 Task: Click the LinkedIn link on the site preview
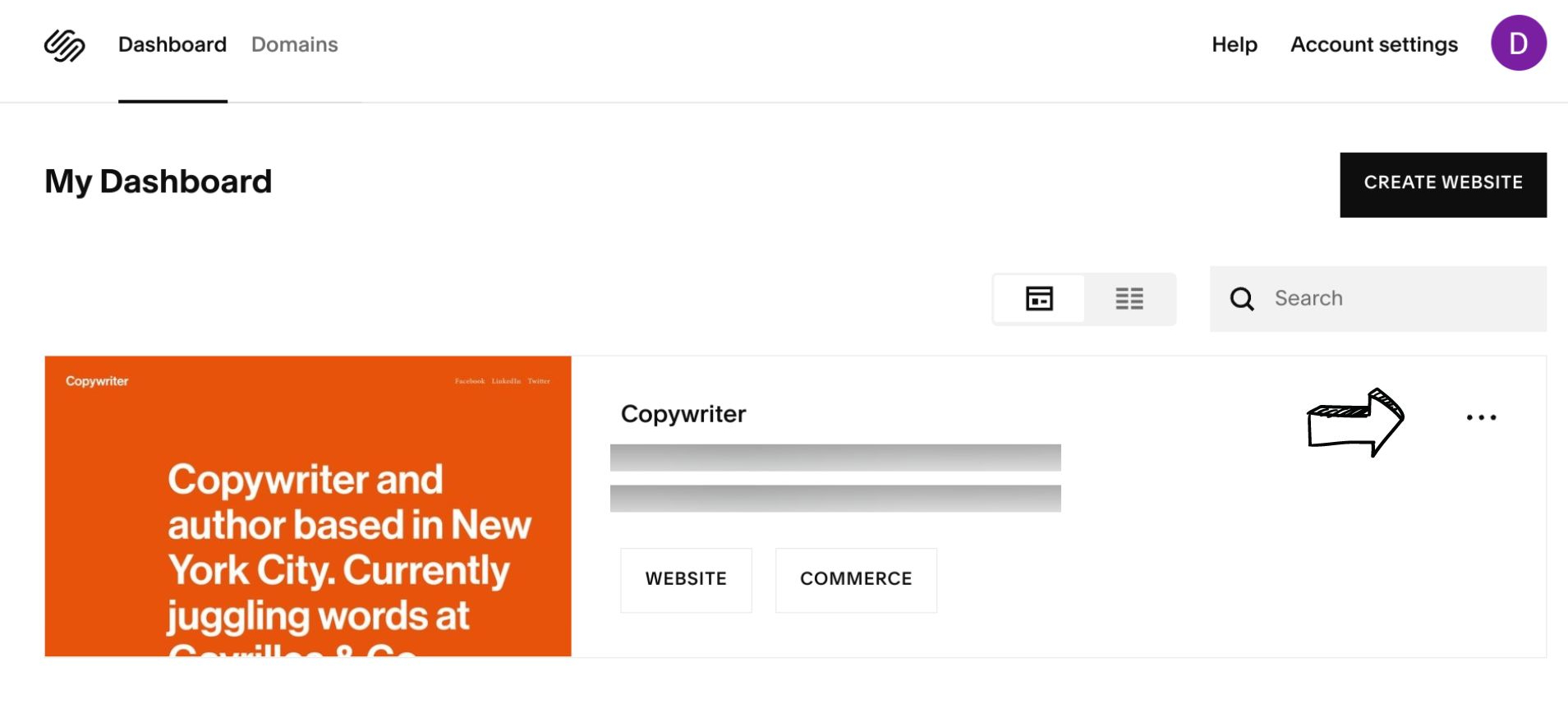pyautogui.click(x=506, y=381)
